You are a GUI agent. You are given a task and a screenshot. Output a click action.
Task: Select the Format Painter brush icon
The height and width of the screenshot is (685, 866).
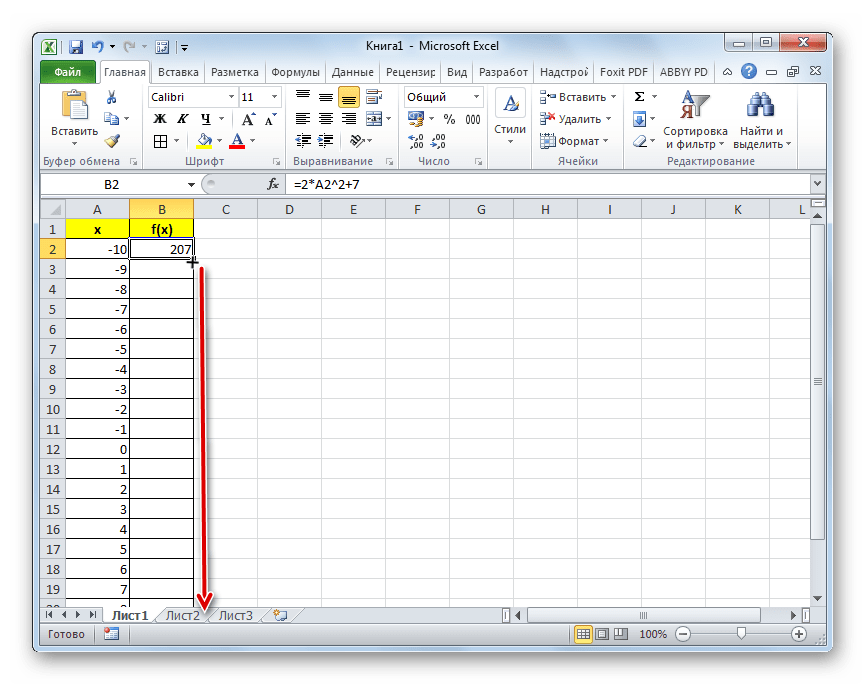112,141
